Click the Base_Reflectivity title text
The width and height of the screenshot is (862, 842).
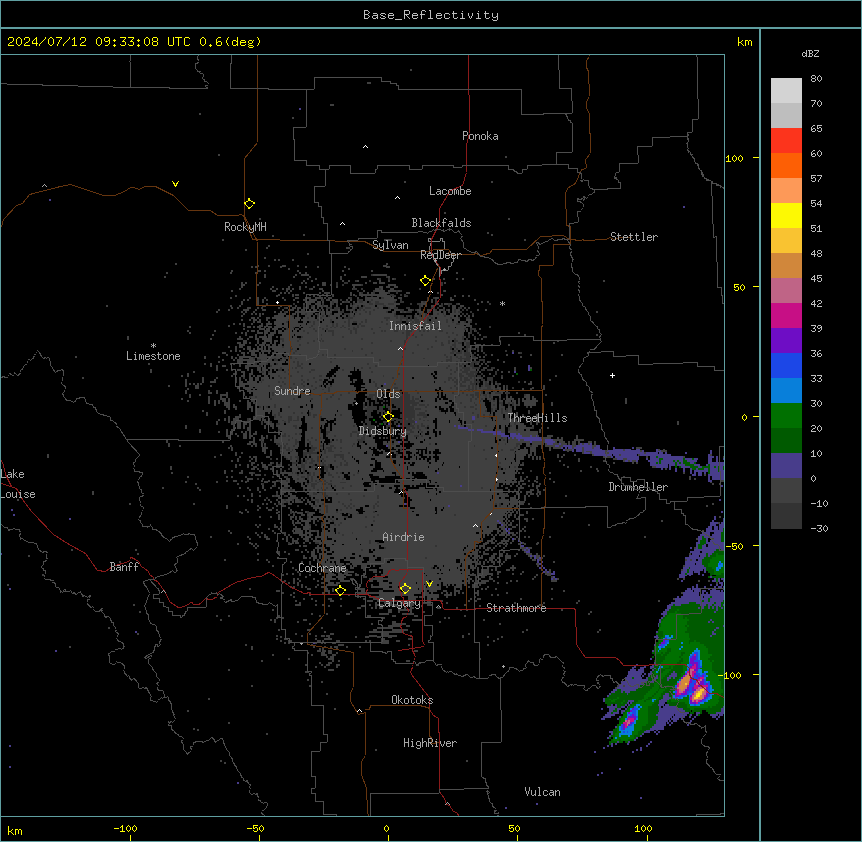point(431,15)
